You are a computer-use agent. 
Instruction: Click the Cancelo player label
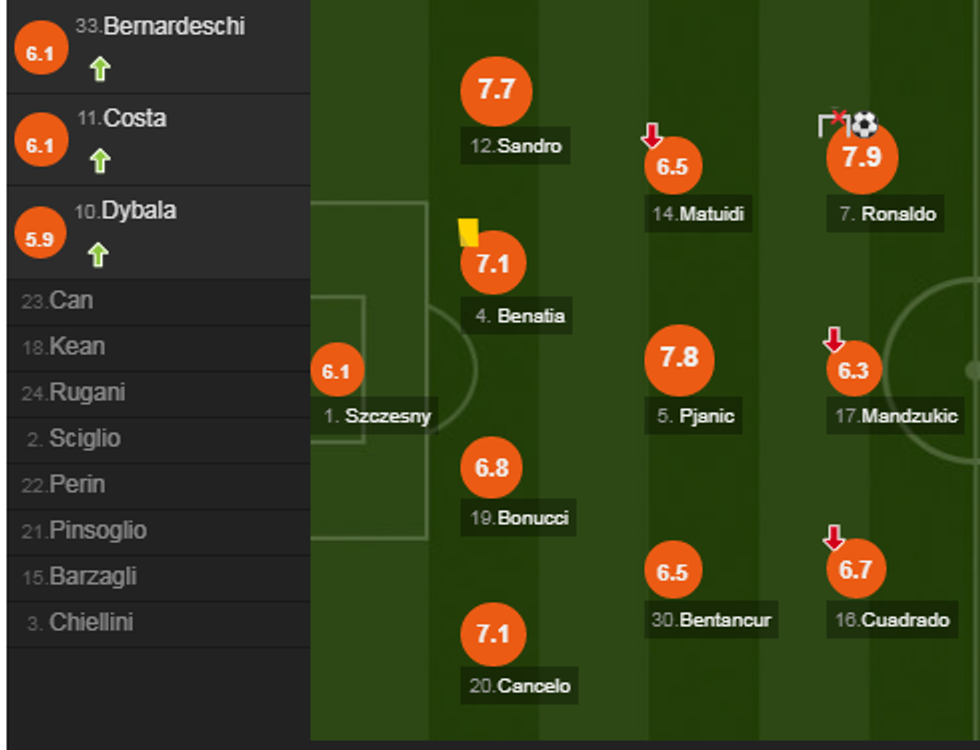(x=520, y=686)
